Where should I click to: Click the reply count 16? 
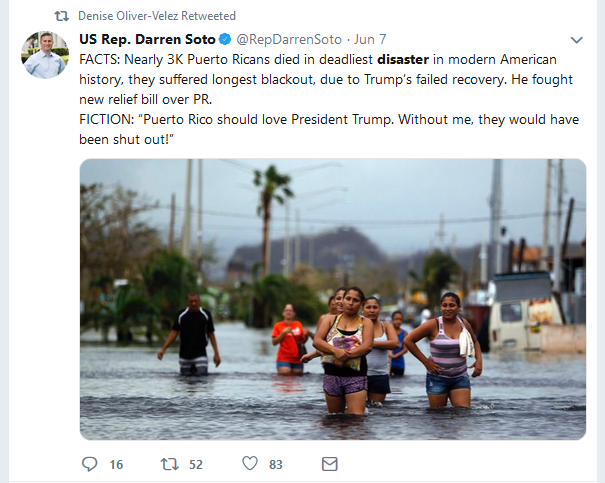pos(116,464)
